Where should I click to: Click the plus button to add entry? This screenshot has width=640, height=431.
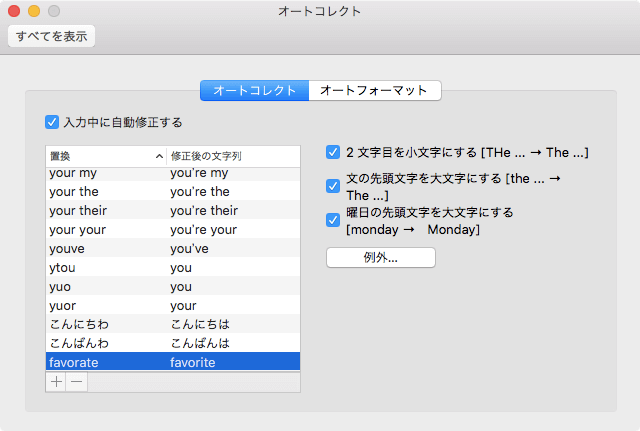coord(56,382)
